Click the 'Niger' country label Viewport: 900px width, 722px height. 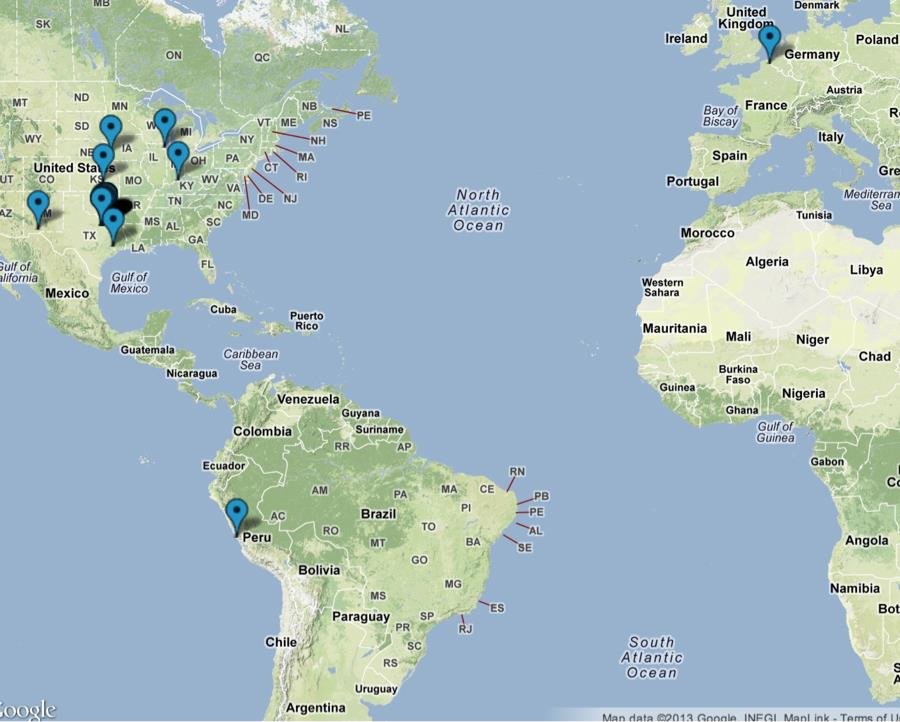point(812,340)
